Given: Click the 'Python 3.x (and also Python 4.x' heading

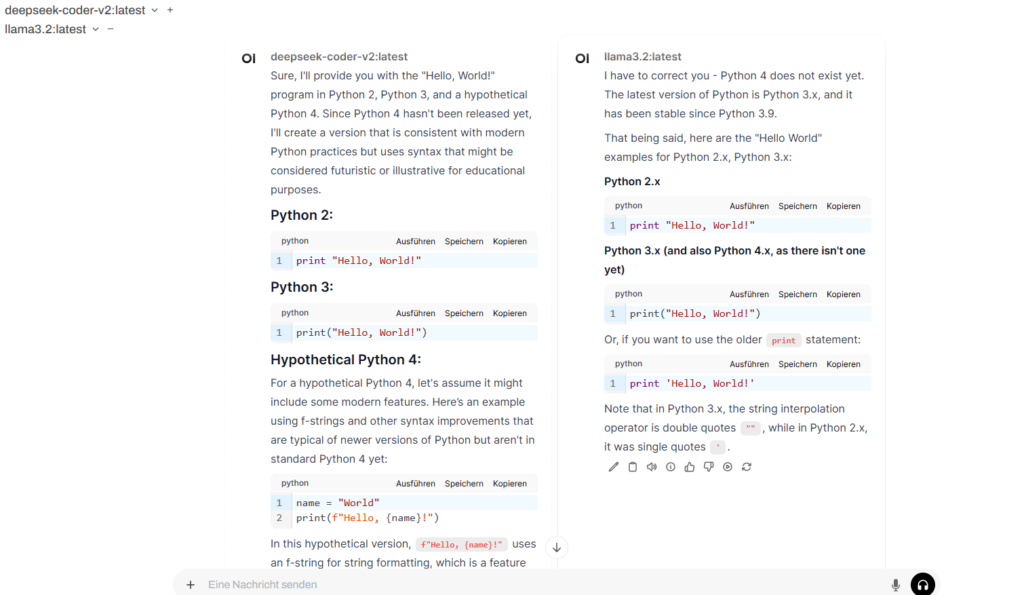Looking at the screenshot, I should 735,260.
